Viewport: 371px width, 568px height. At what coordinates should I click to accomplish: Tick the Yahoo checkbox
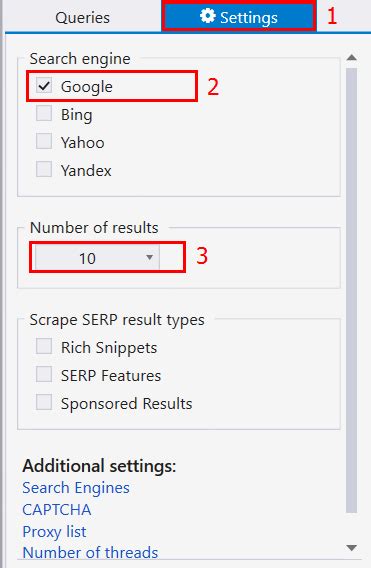point(44,141)
